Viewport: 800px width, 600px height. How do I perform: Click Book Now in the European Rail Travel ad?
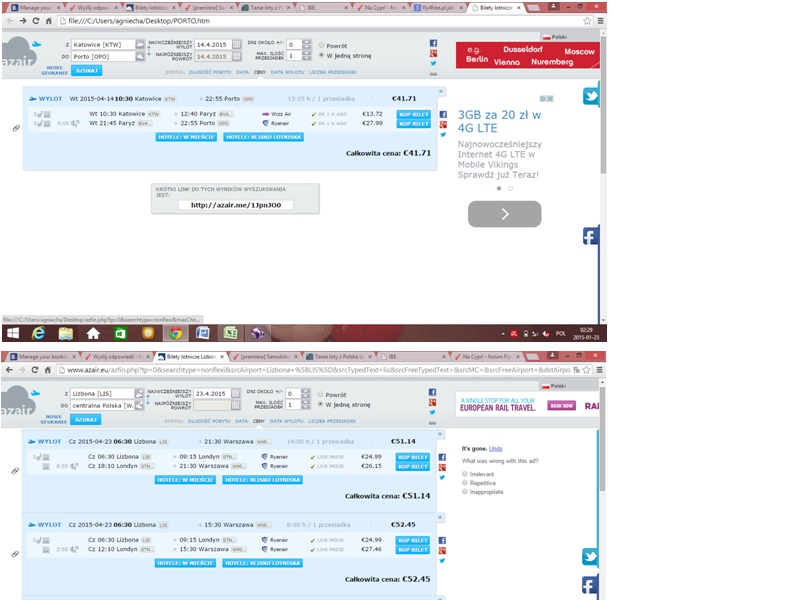[561, 406]
